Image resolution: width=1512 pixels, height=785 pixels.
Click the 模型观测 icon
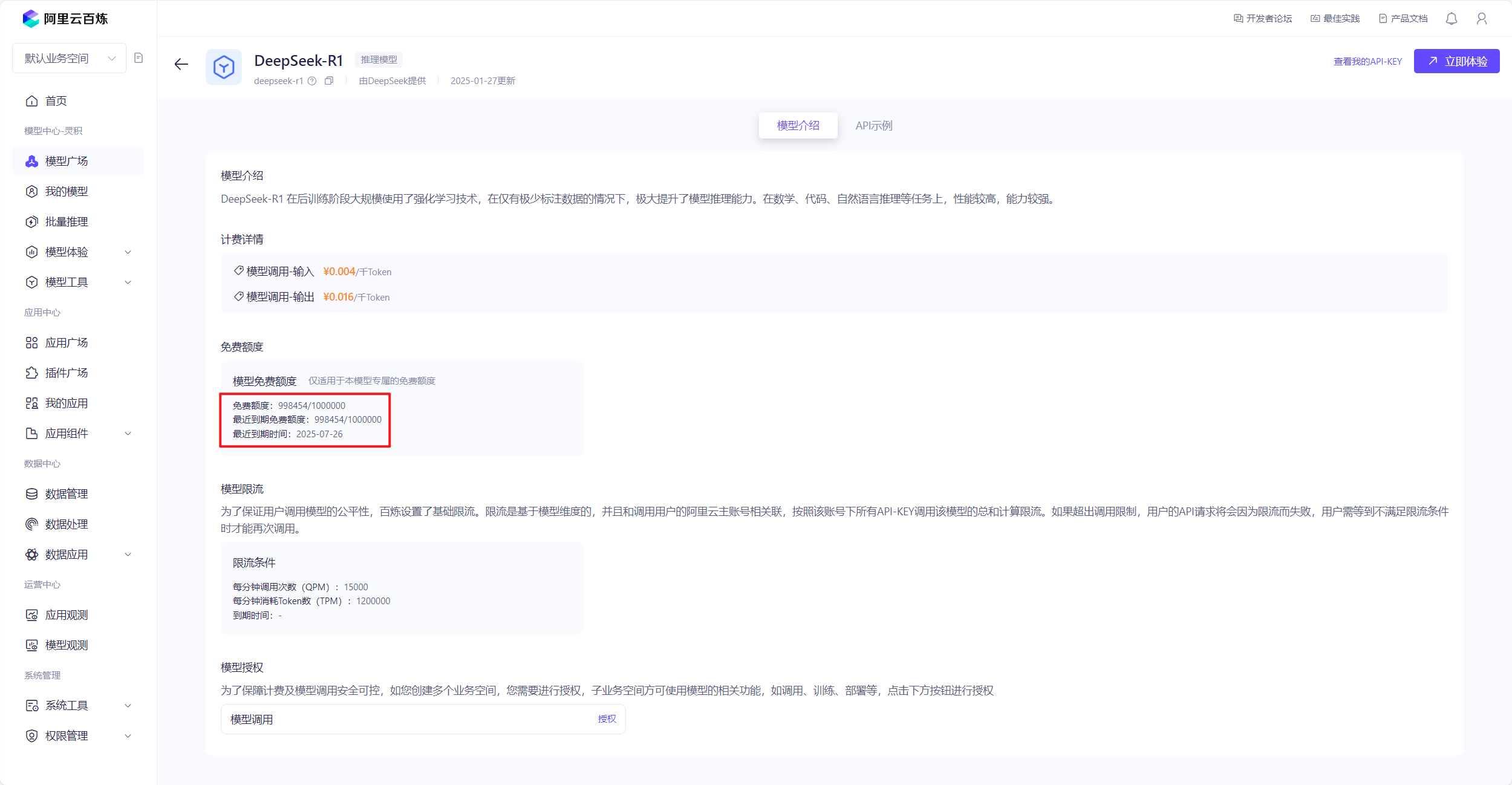(32, 645)
